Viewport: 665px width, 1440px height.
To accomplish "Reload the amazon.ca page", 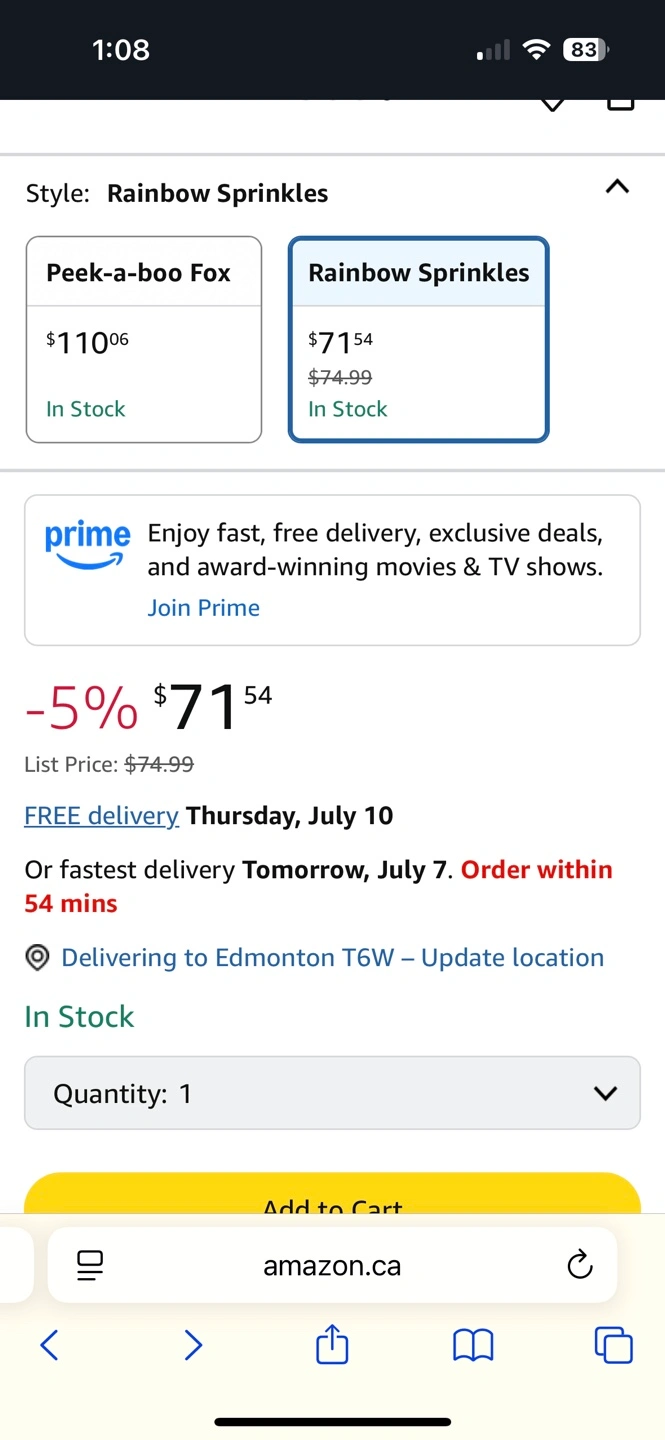I will point(579,1266).
